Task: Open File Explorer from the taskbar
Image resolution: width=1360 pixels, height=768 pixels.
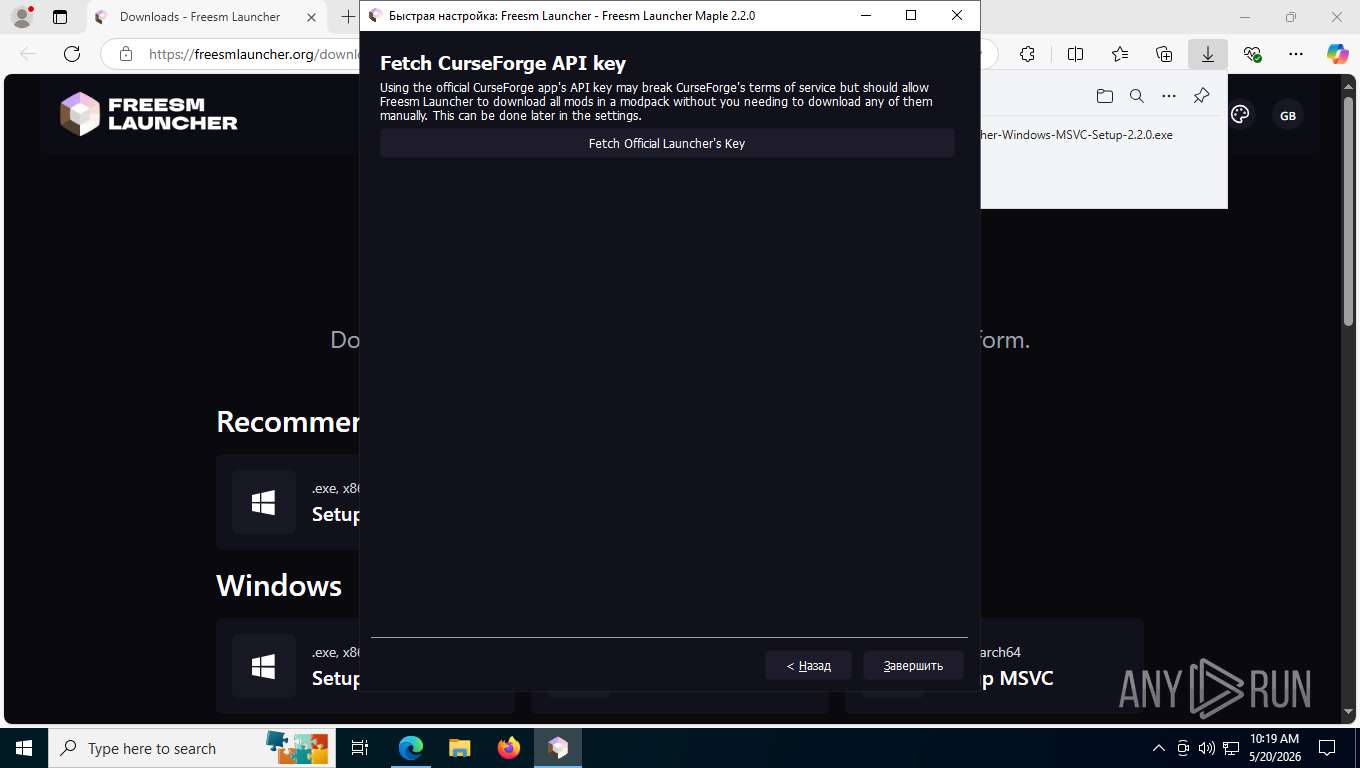Action: [x=459, y=748]
